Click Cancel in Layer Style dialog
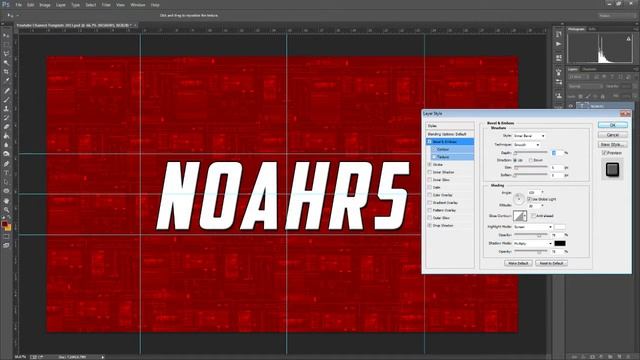 613,135
